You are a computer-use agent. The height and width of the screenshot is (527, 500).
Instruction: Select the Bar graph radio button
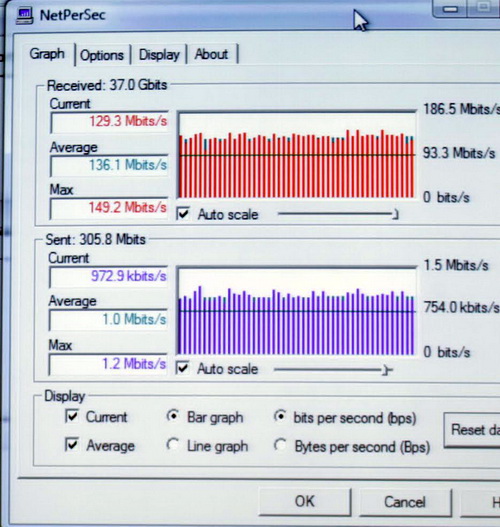[x=173, y=417]
